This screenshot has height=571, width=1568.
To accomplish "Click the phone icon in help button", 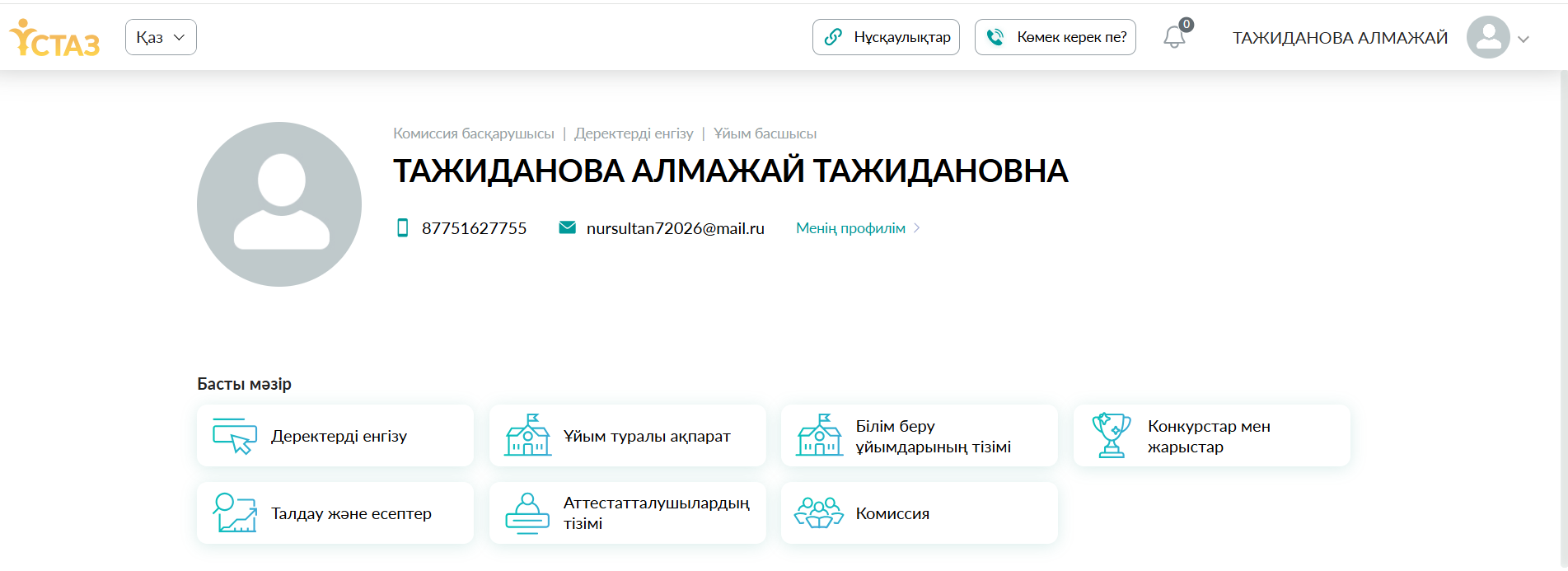I will click(x=995, y=37).
